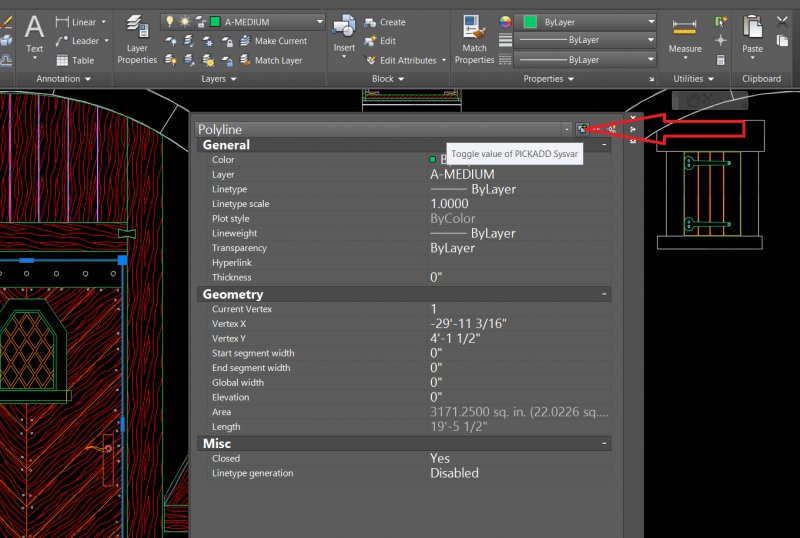The image size is (800, 538).
Task: Expand the Layers panel title
Action: click(219, 79)
